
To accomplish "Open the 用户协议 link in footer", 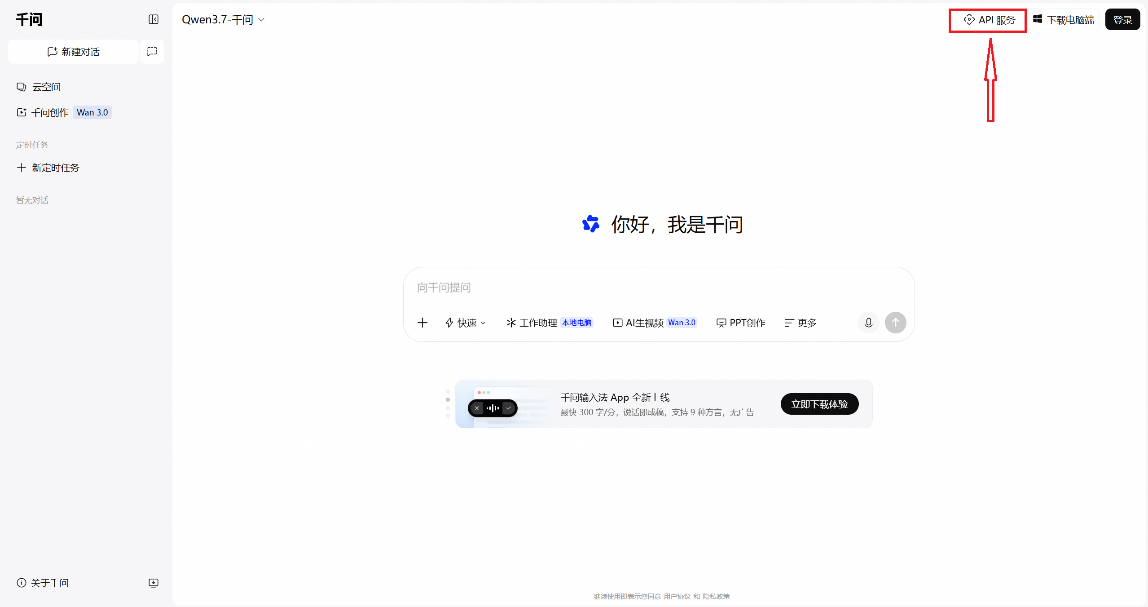I will click(x=677, y=597).
